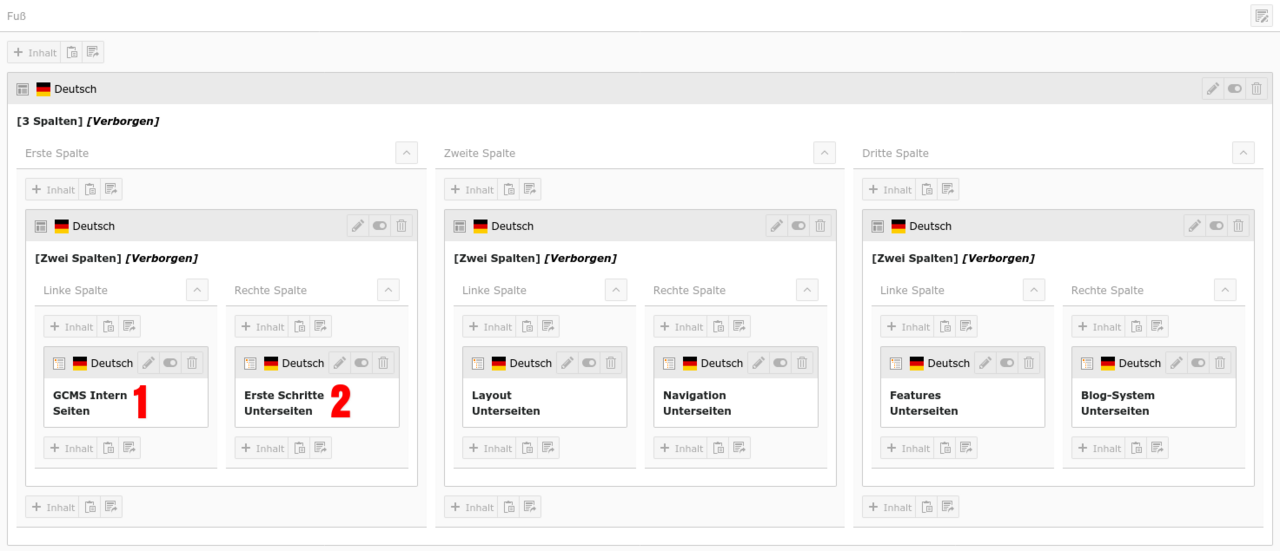Click the edit icon of the Fuß column header
Screen dimensions: 1280x551
1261,15
